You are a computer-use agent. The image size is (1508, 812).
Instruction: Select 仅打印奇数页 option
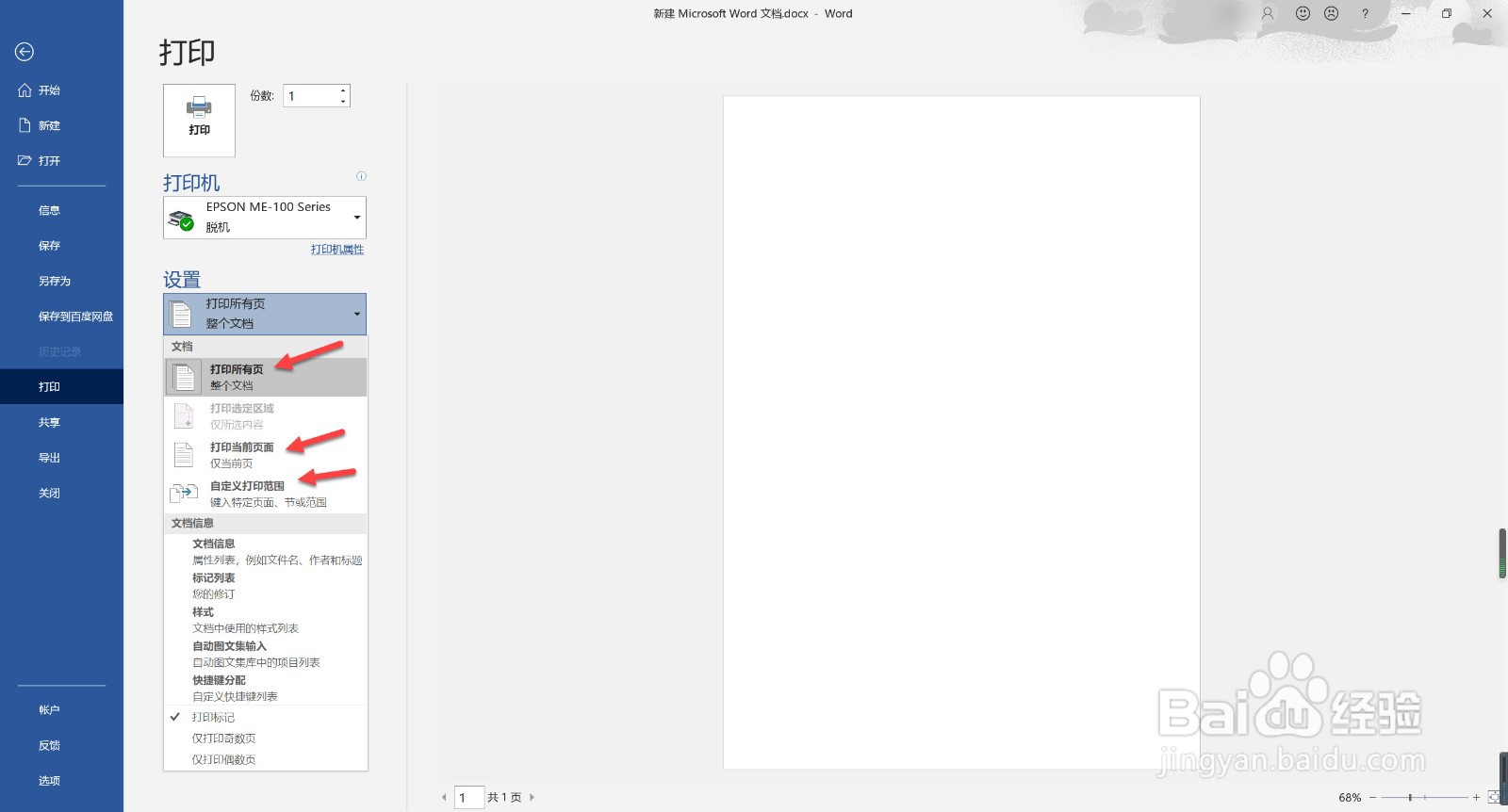tap(265, 739)
